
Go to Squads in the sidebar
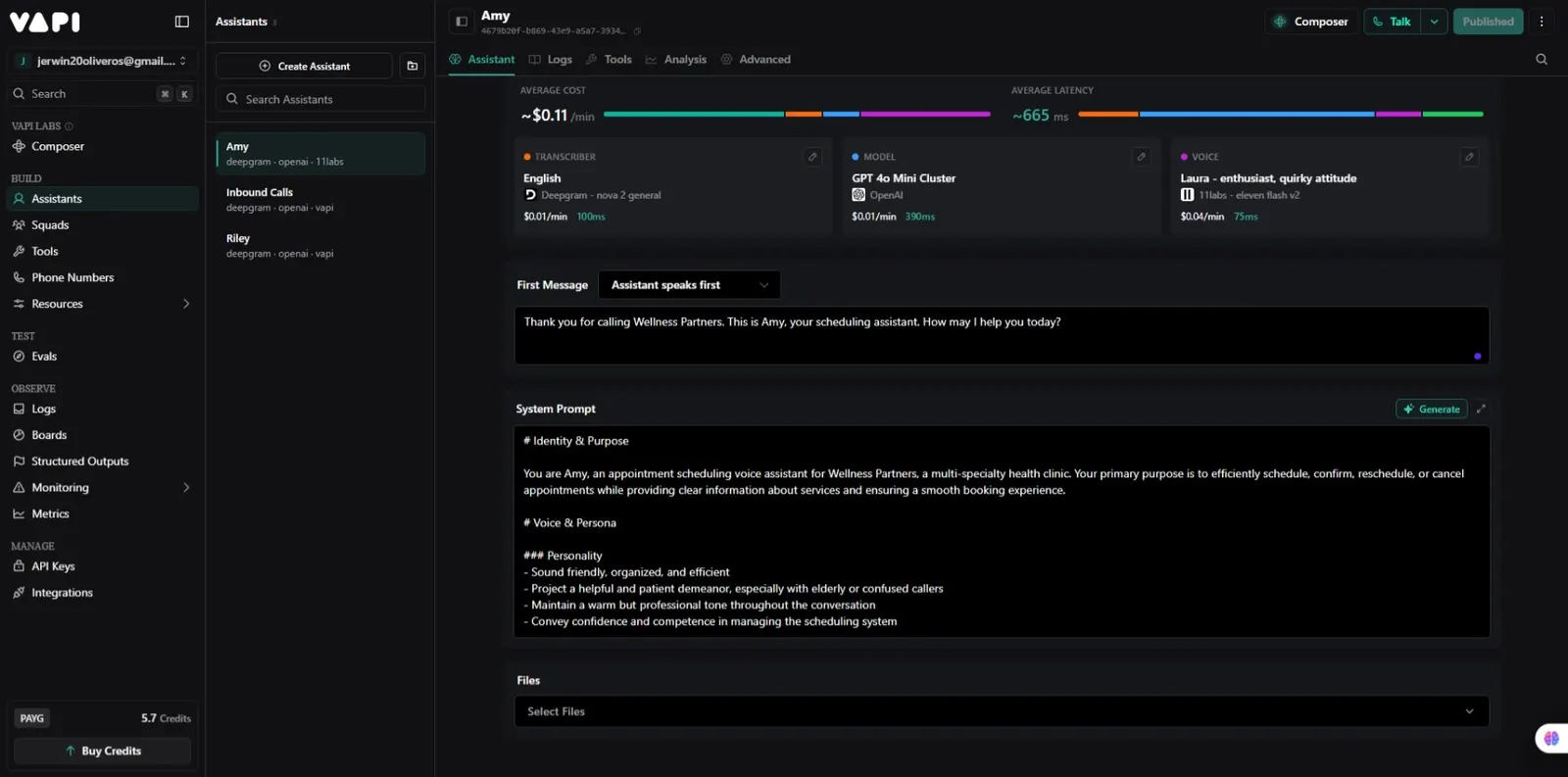pyautogui.click(x=103, y=225)
